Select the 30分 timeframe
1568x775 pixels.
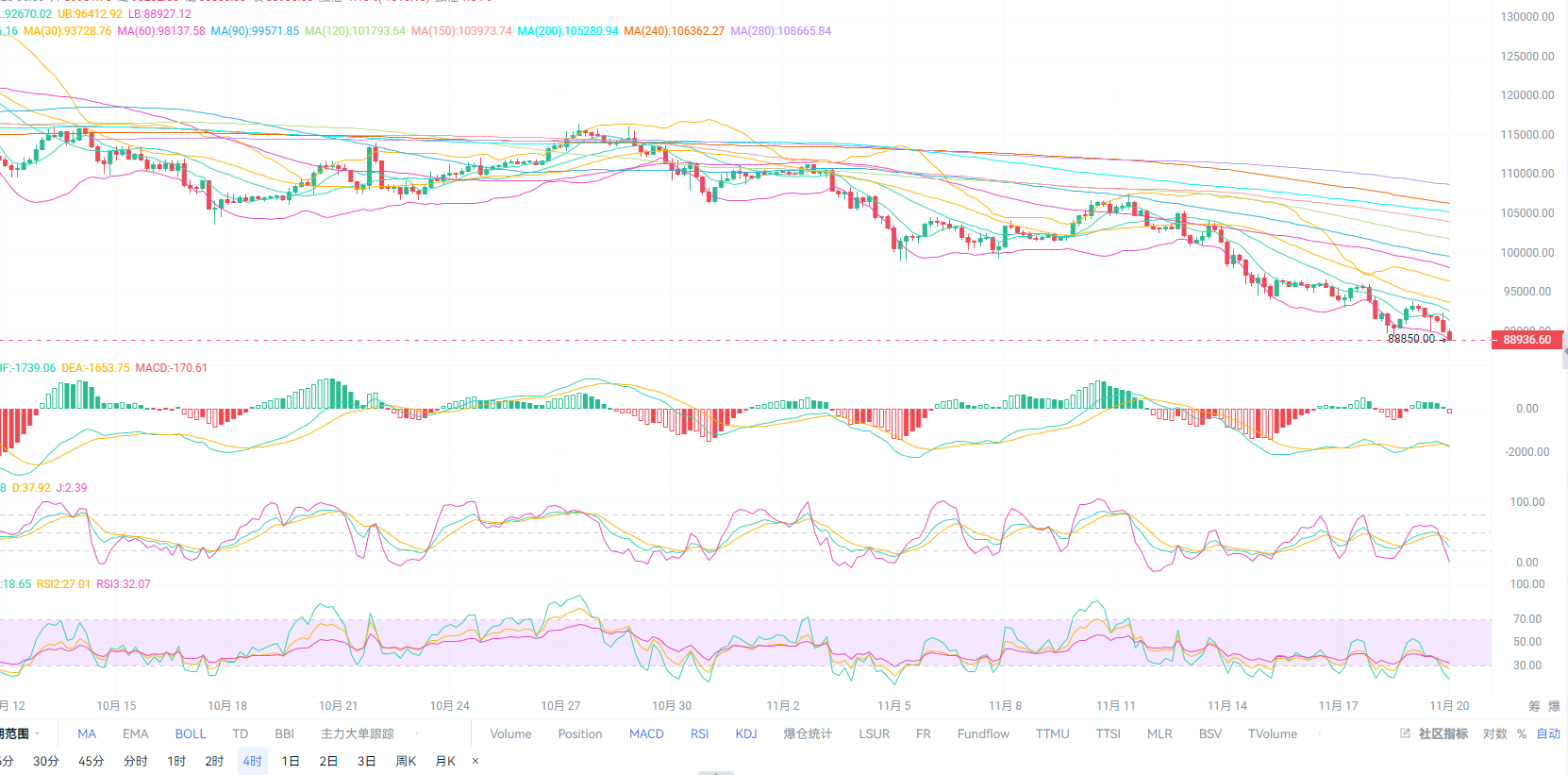46,761
